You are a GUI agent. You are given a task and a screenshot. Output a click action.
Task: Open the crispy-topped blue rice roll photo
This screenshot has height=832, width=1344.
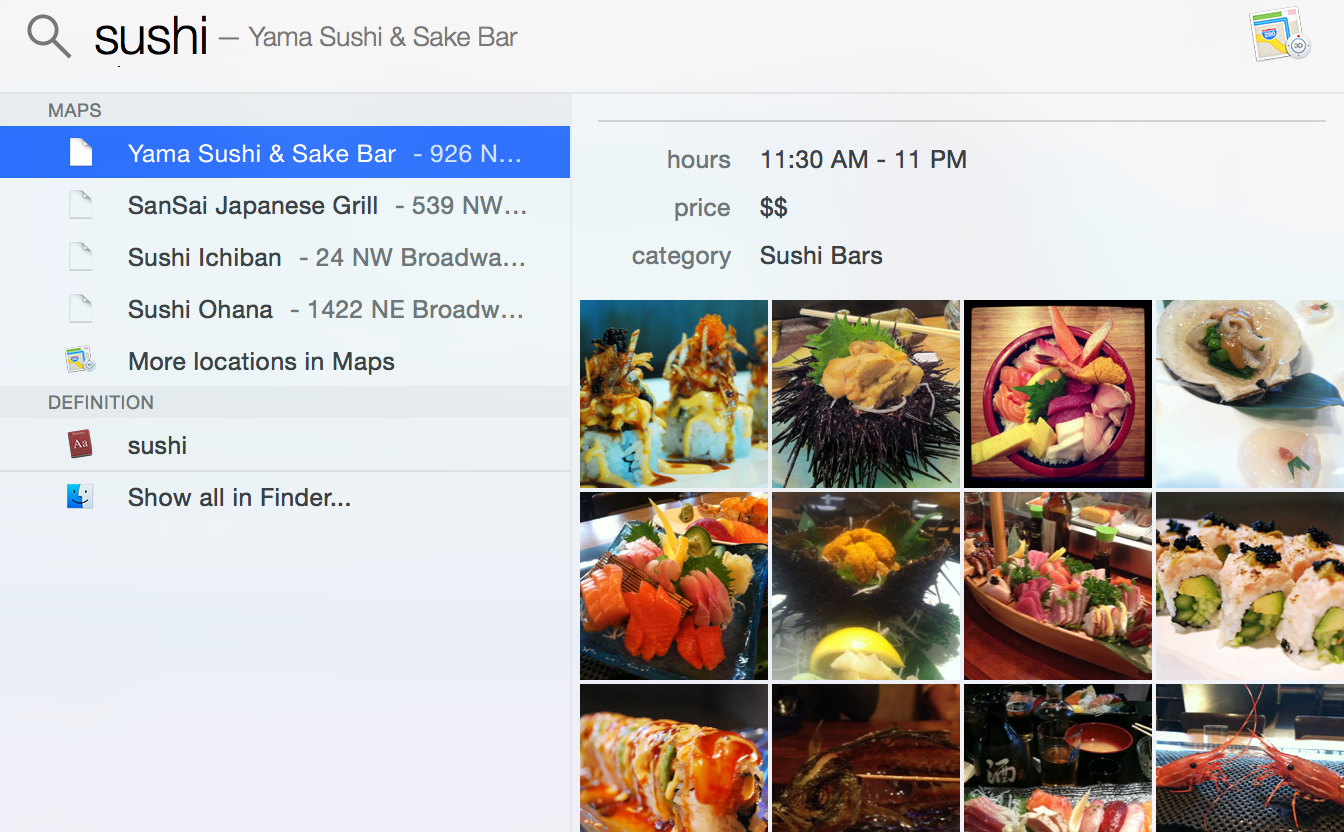(x=674, y=394)
